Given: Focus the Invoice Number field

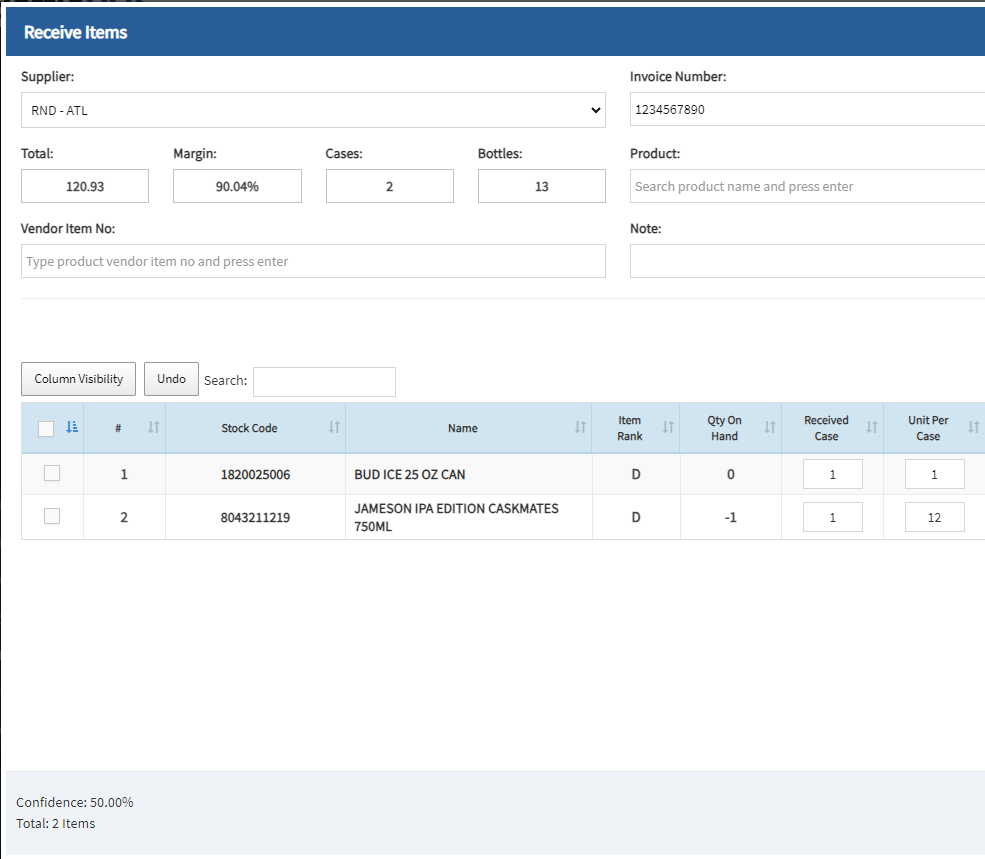Looking at the screenshot, I should tap(806, 109).
